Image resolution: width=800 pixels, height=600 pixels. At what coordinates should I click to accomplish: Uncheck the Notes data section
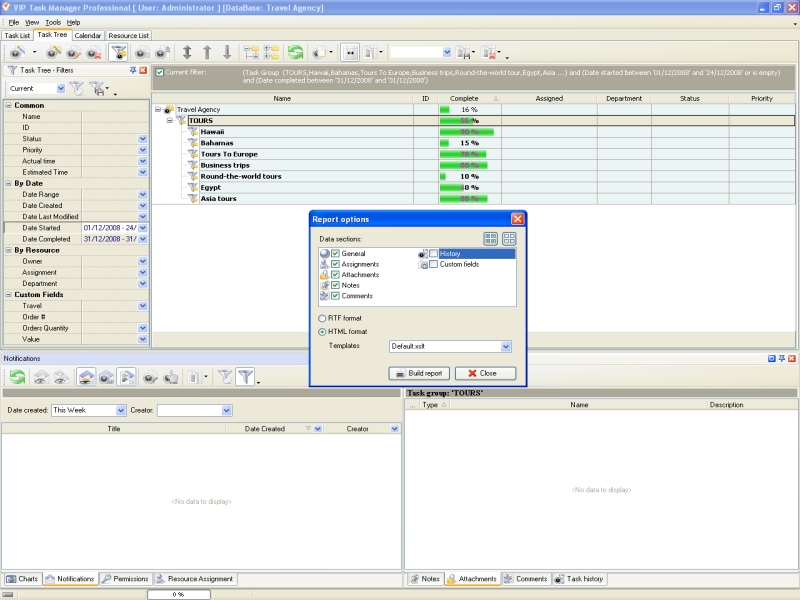[335, 285]
